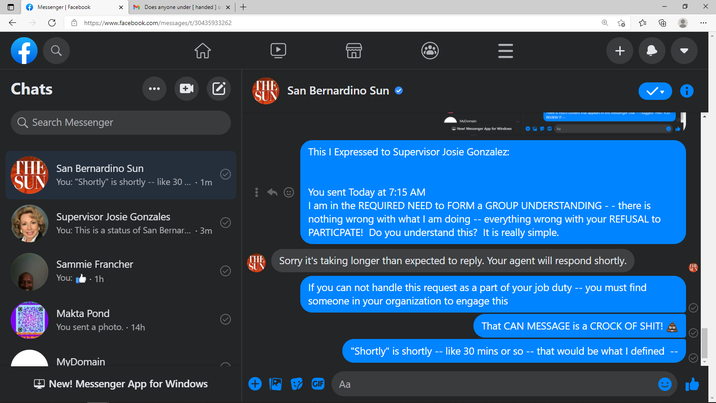
Task: Open MyDomain conversation
Action: (x=121, y=360)
